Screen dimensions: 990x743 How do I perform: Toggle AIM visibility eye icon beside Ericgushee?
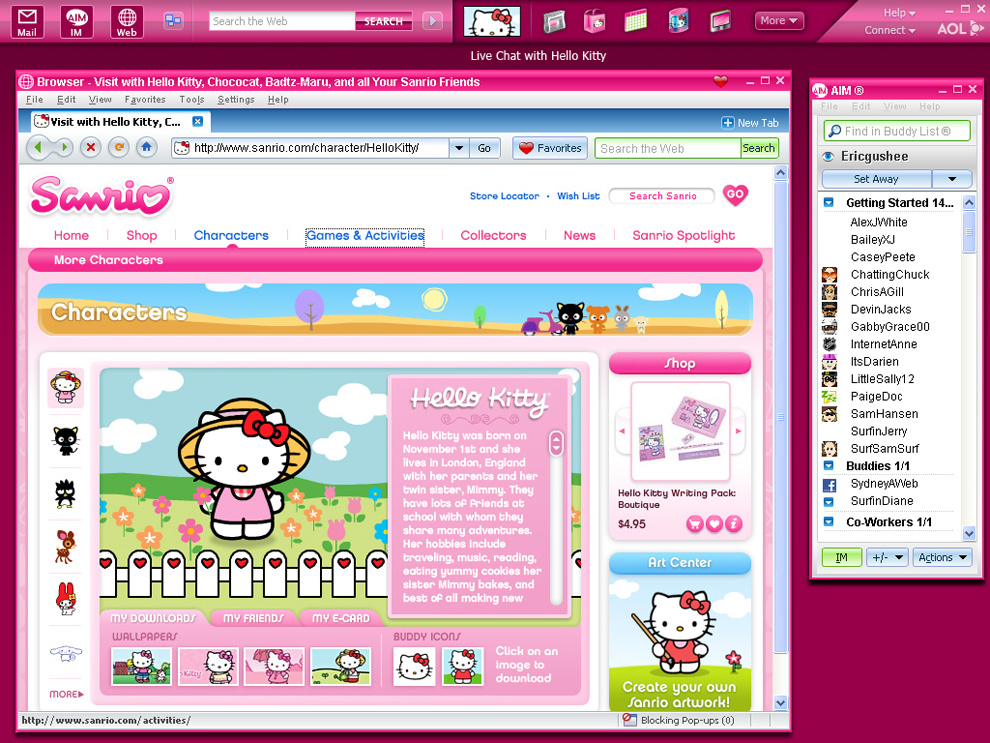coord(828,157)
